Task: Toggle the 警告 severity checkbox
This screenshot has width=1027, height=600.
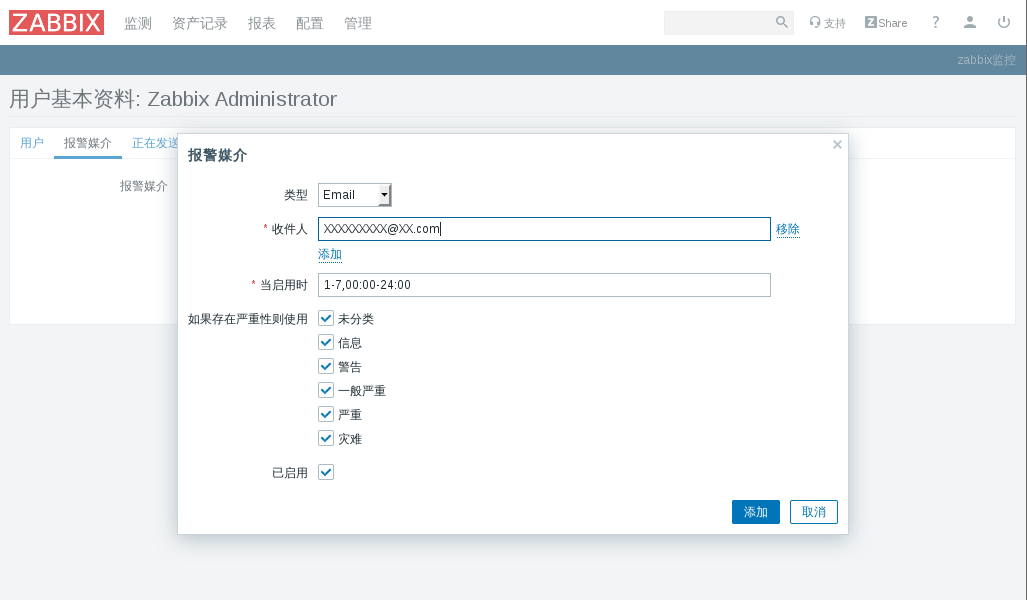Action: [326, 366]
